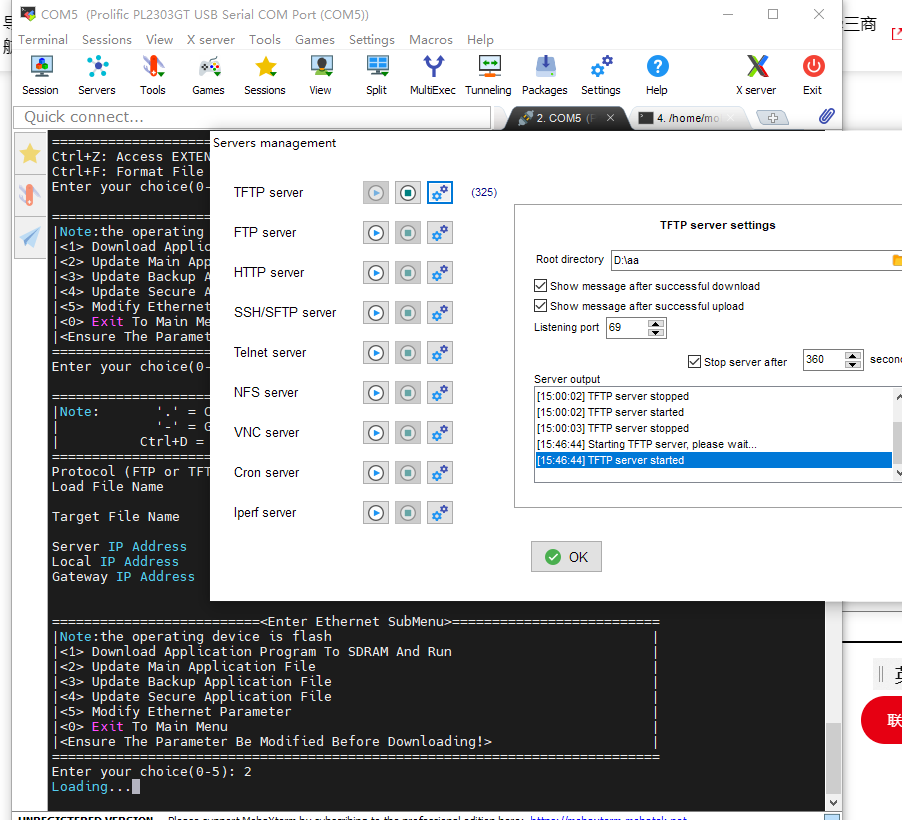This screenshot has width=902, height=820.
Task: Disable the Stop server after checkbox
Action: (695, 362)
